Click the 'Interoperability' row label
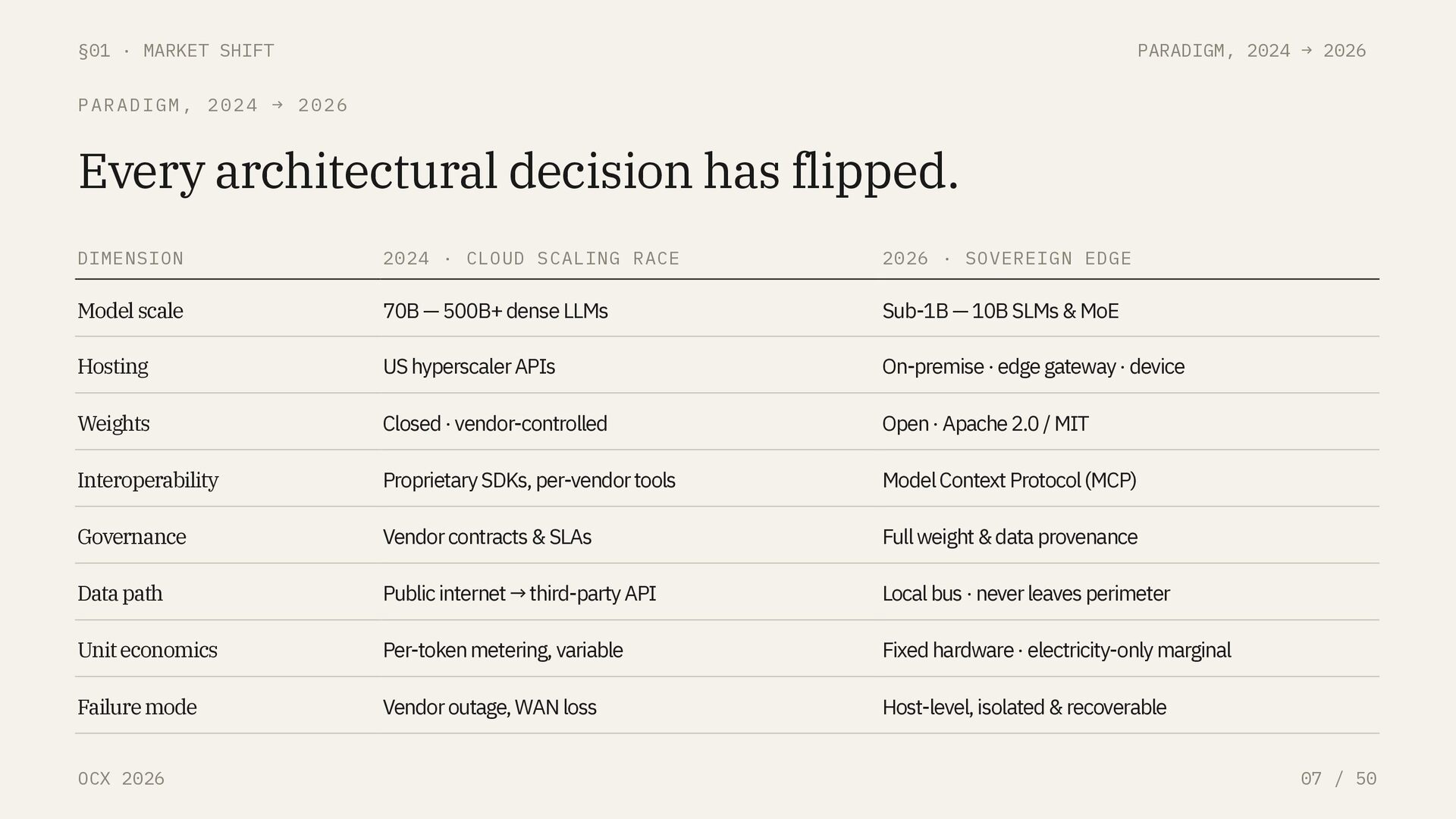Viewport: 1456px width, 819px height. [148, 480]
